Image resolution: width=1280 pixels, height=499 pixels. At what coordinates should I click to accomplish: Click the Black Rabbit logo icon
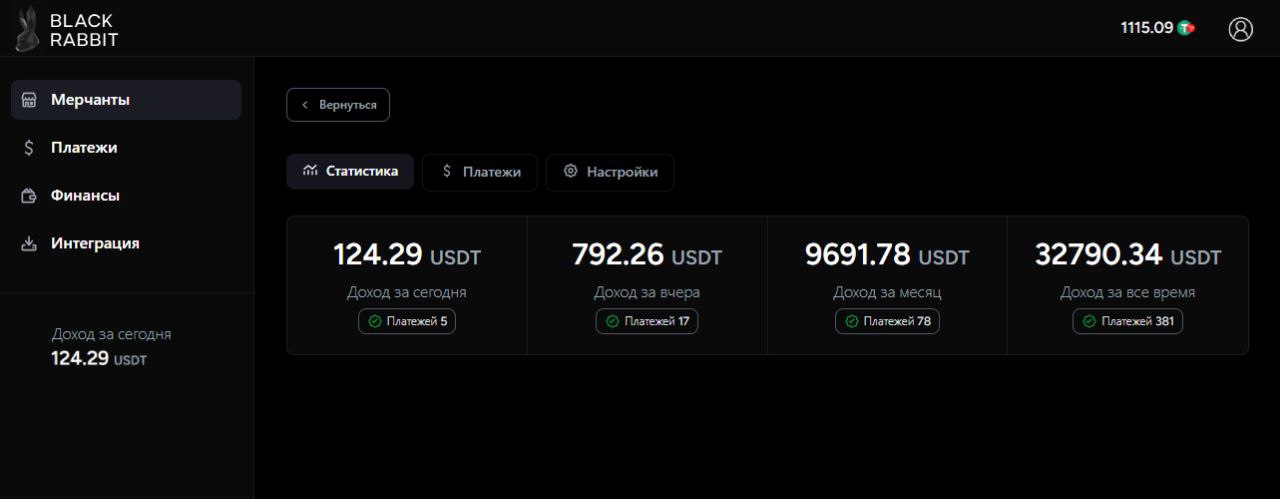pyautogui.click(x=27, y=29)
